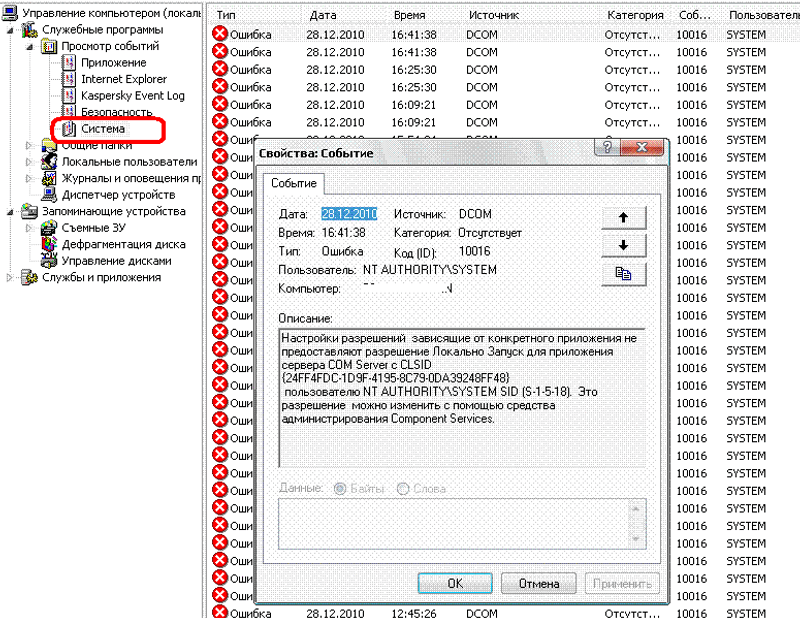Screen dimensions: 800x618
Task: Click the Отсутствует category value in dialog
Action: click(x=490, y=233)
